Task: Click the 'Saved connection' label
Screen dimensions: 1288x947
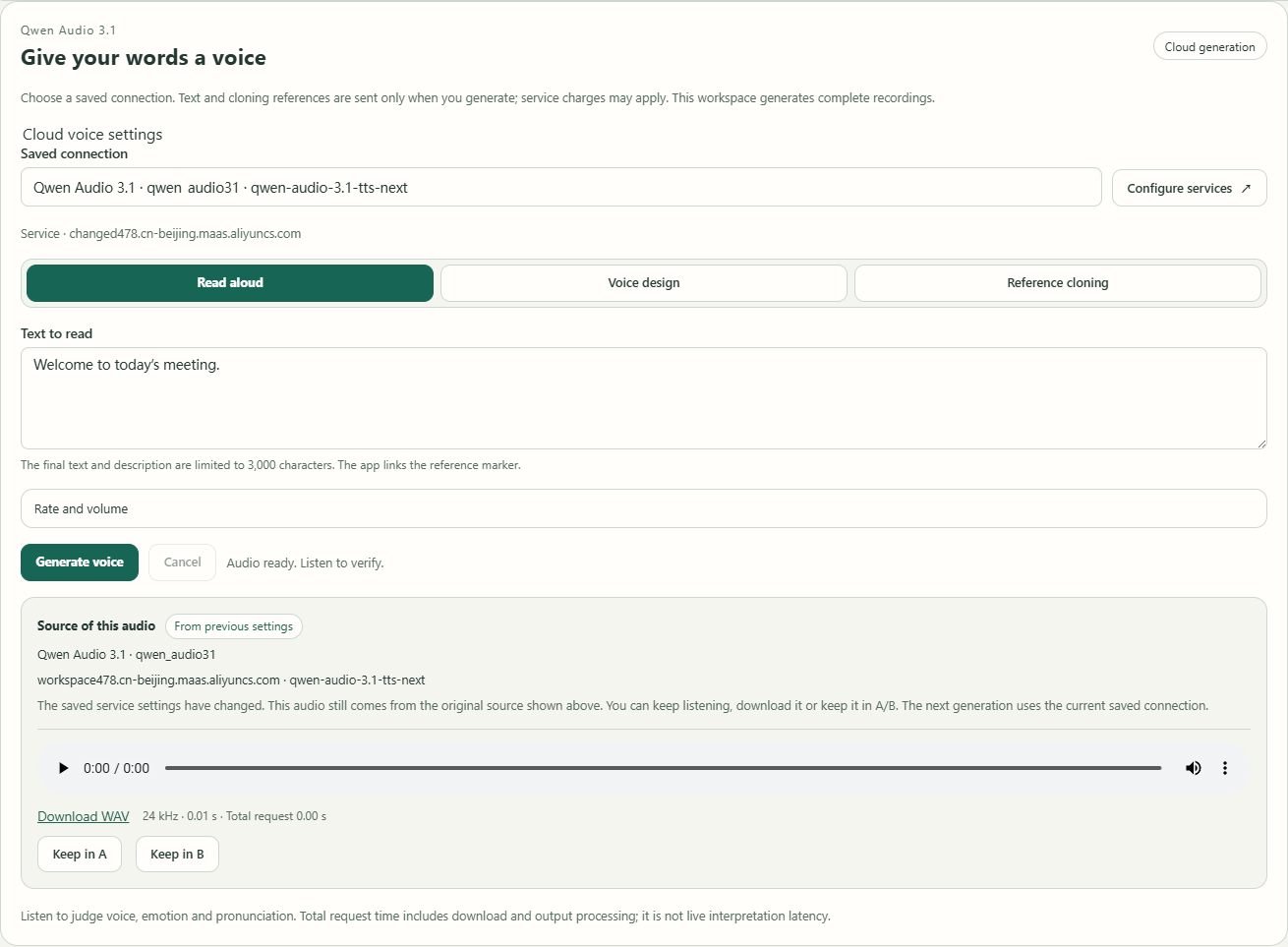Action: click(74, 153)
